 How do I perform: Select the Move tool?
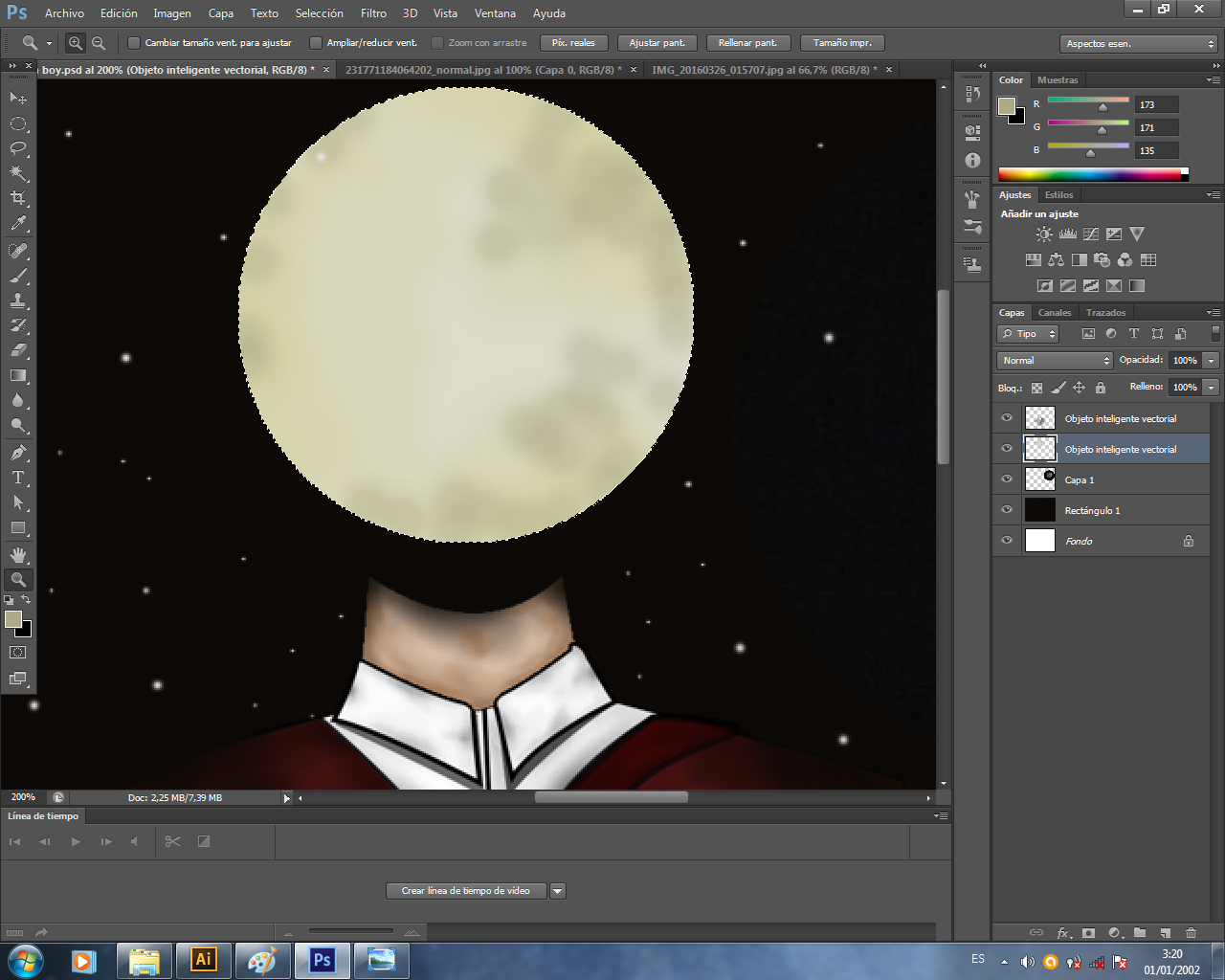[18, 98]
